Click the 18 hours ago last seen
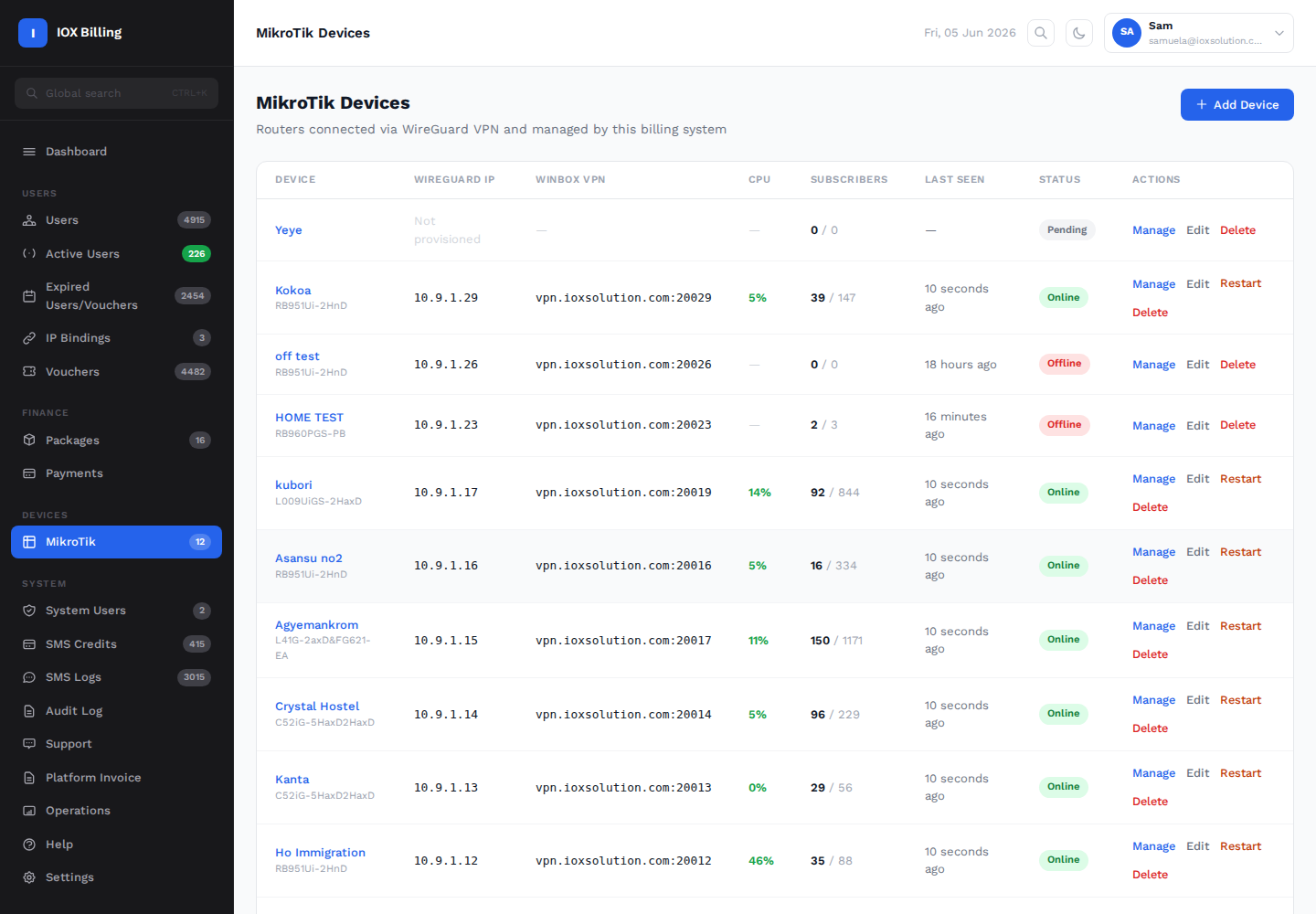The width and height of the screenshot is (1316, 914). pos(960,365)
